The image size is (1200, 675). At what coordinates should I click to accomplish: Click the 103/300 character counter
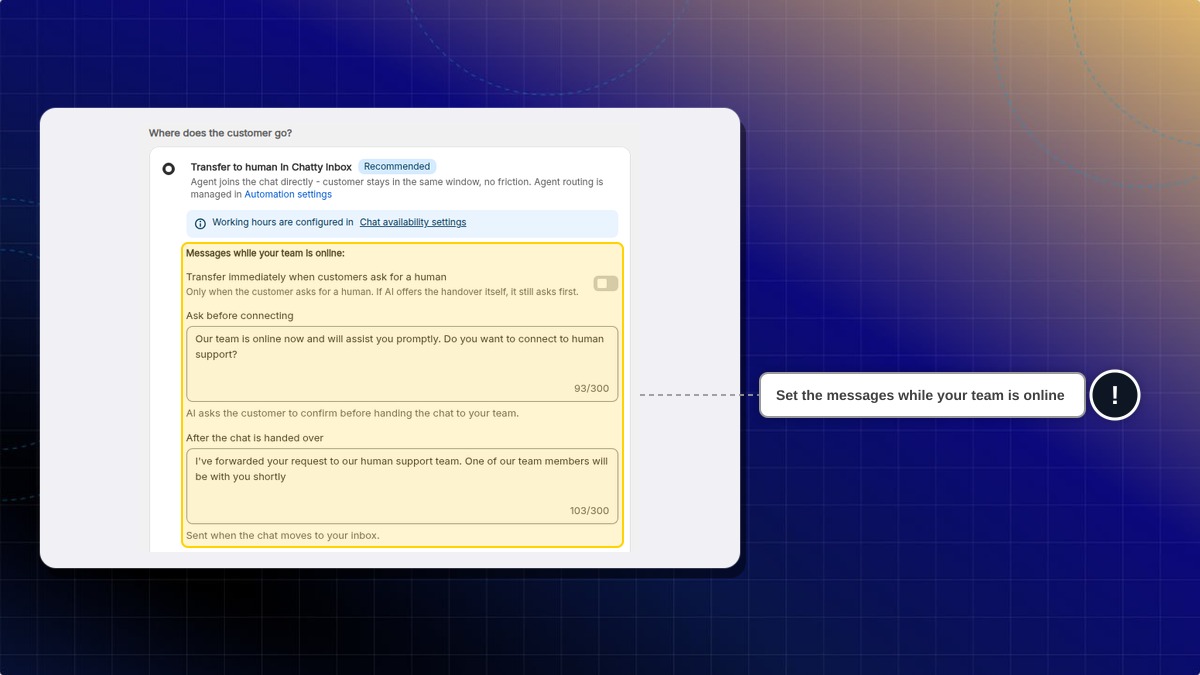click(589, 511)
